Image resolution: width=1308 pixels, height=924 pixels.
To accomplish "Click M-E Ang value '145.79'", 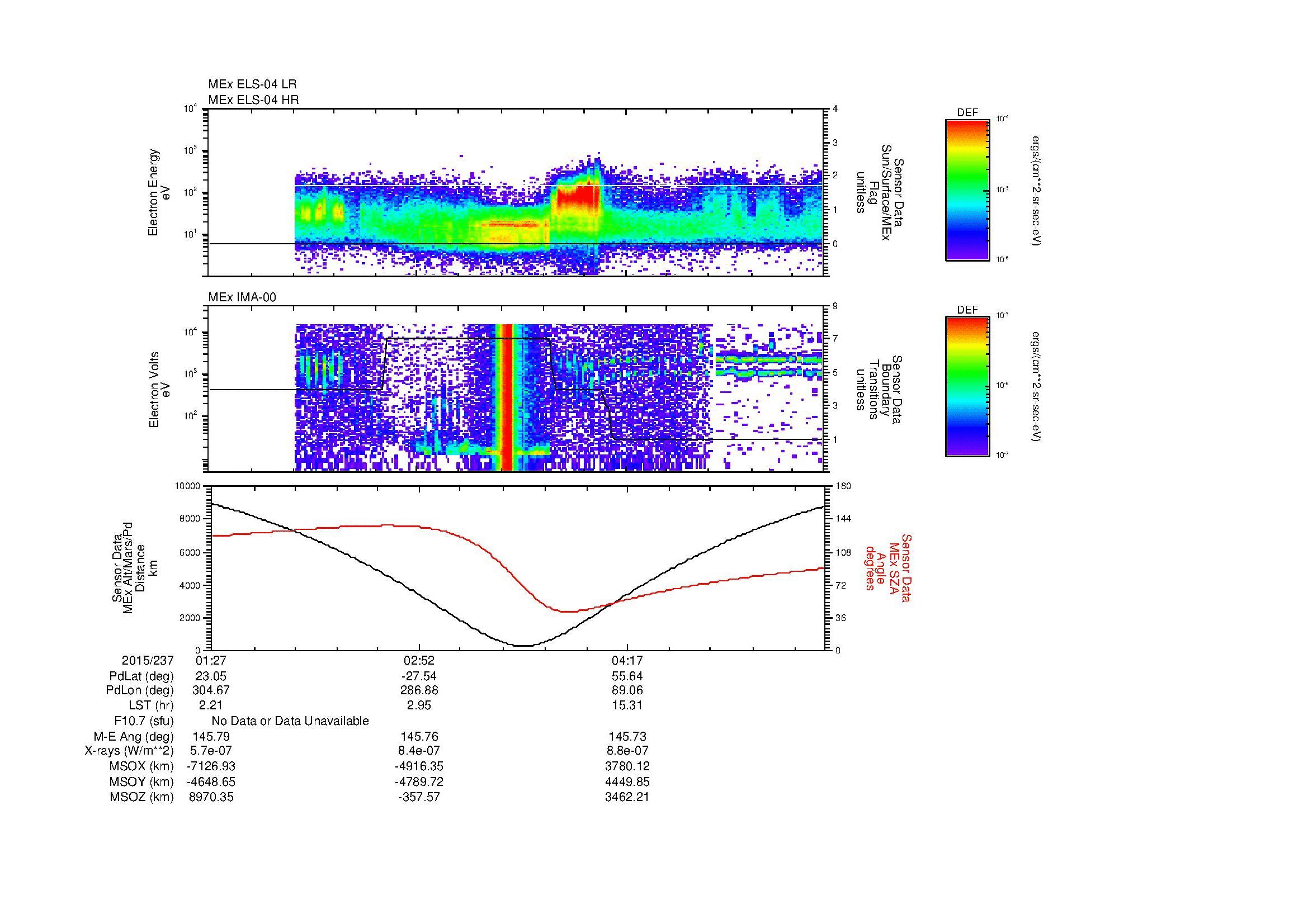I will pos(211,737).
